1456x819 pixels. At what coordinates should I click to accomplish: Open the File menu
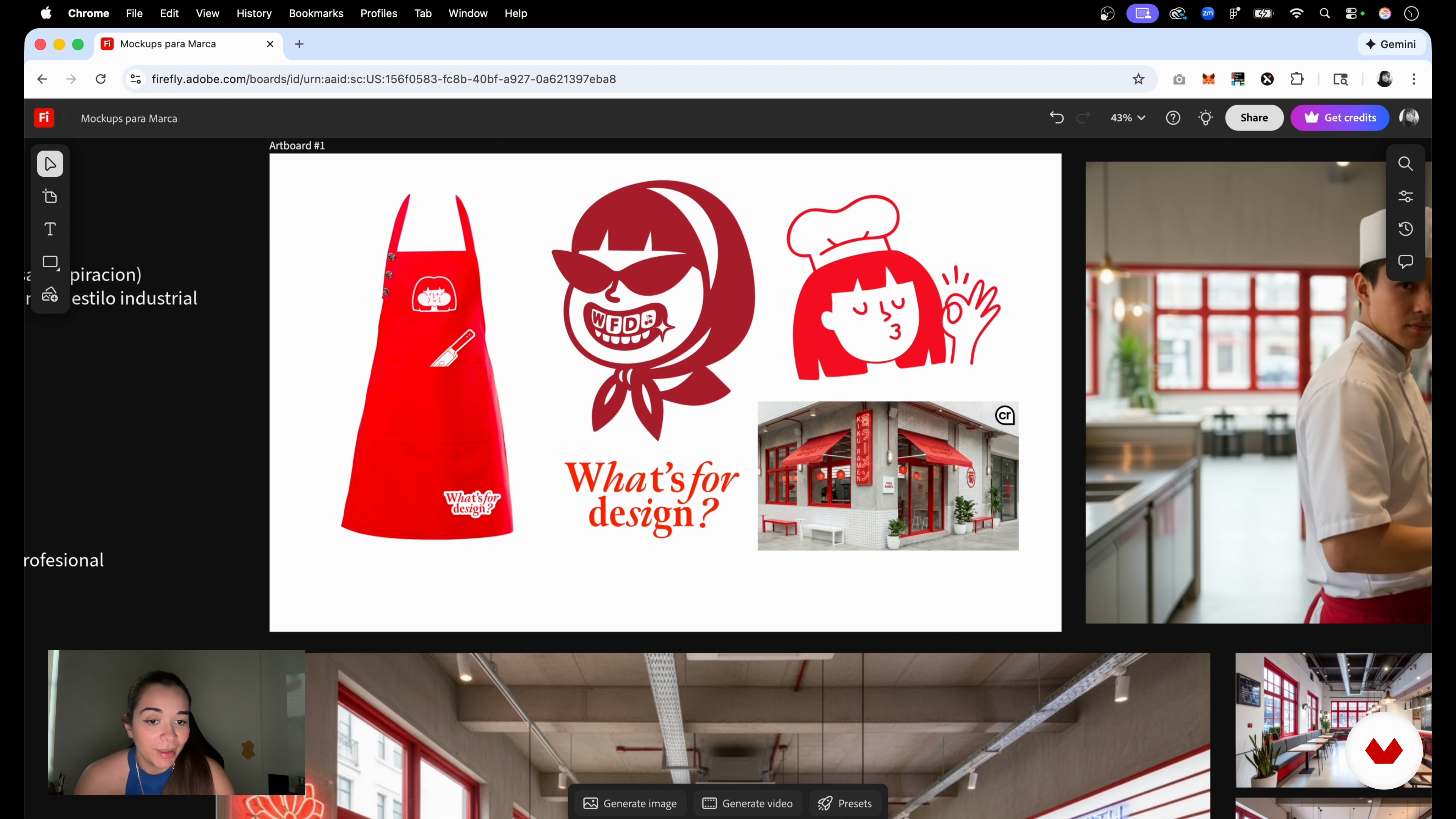point(134,14)
